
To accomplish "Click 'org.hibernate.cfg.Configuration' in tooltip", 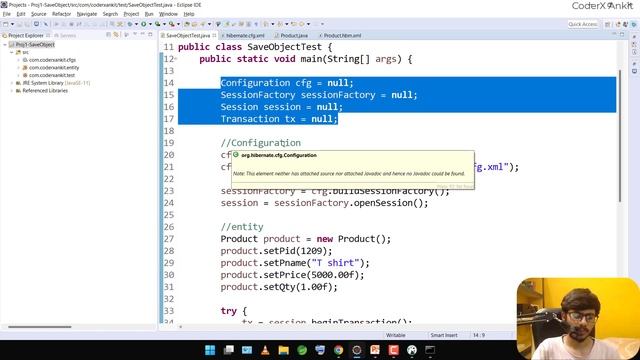I will pos(279,155).
